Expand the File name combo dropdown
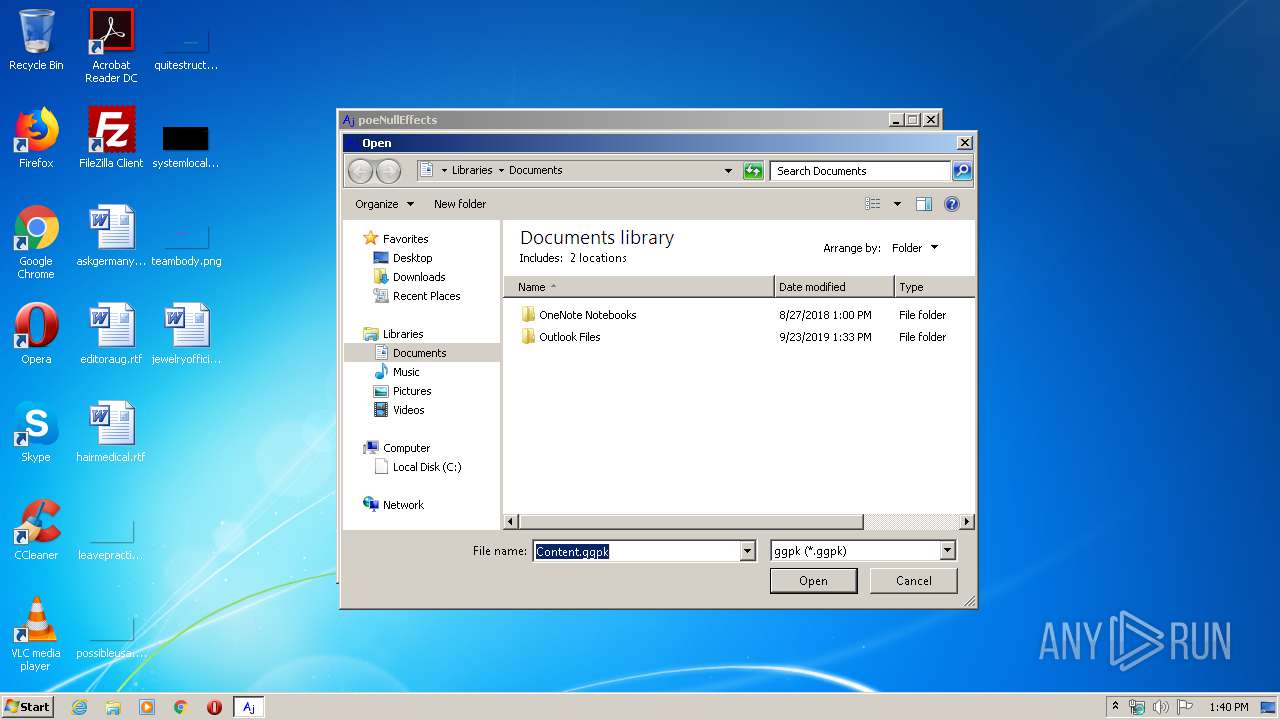This screenshot has width=1280, height=720. pyautogui.click(x=747, y=551)
